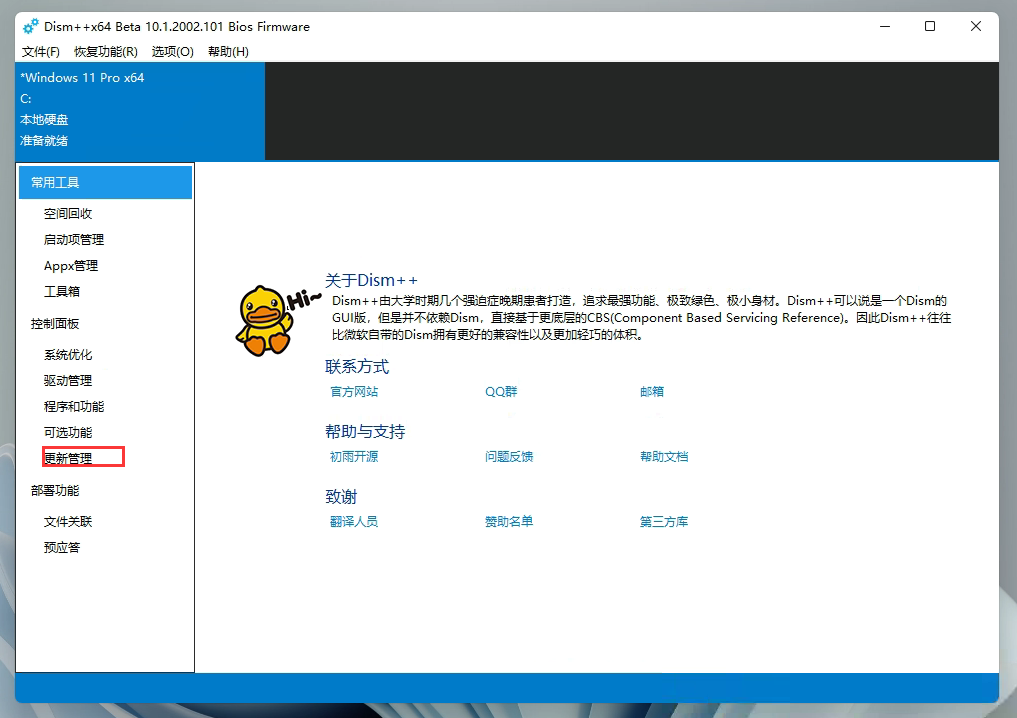The image size is (1017, 718).
Task: Open 启动项管理 in the sidebar
Action: pyautogui.click(x=75, y=239)
